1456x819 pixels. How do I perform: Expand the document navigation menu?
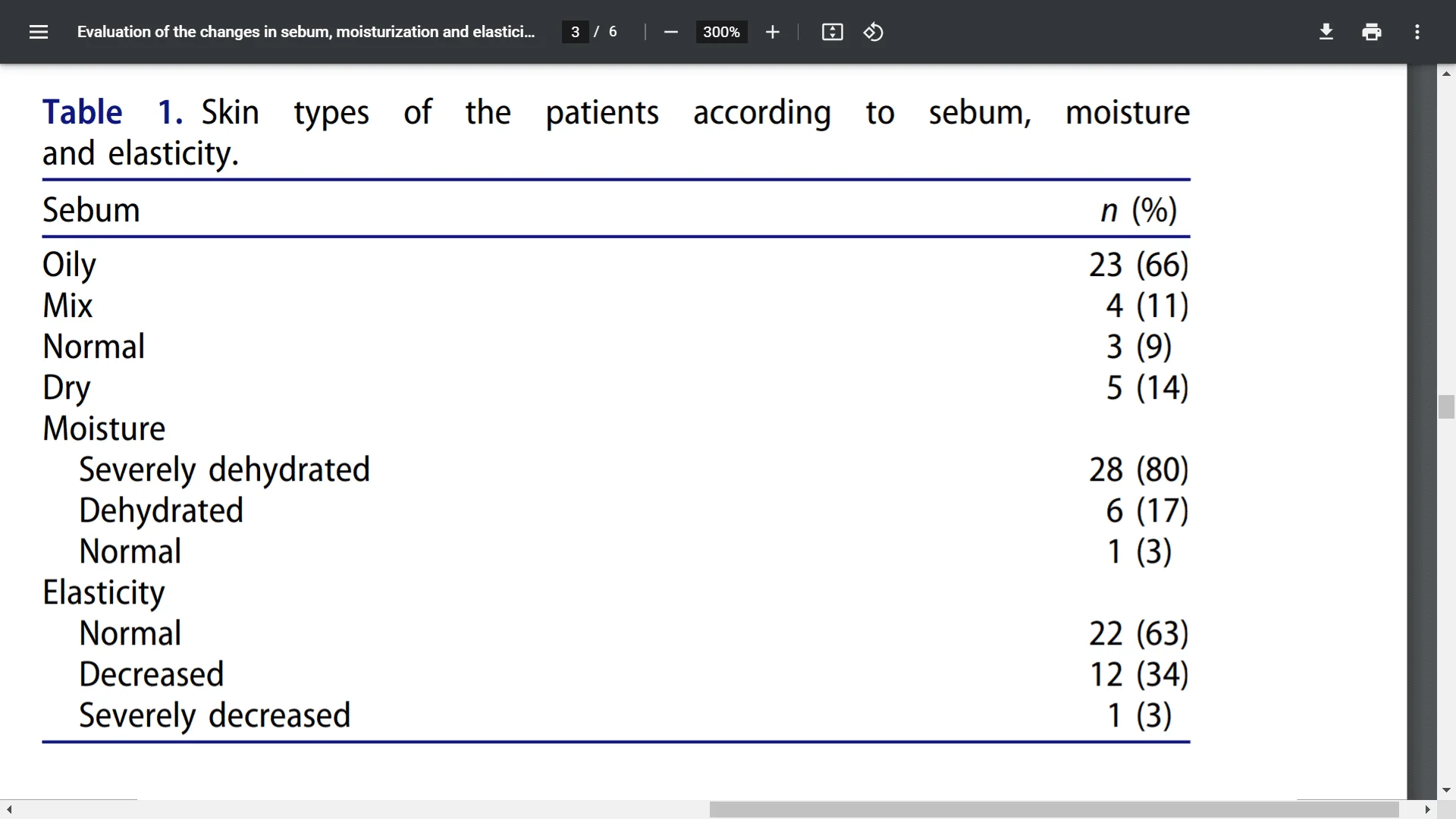click(38, 31)
